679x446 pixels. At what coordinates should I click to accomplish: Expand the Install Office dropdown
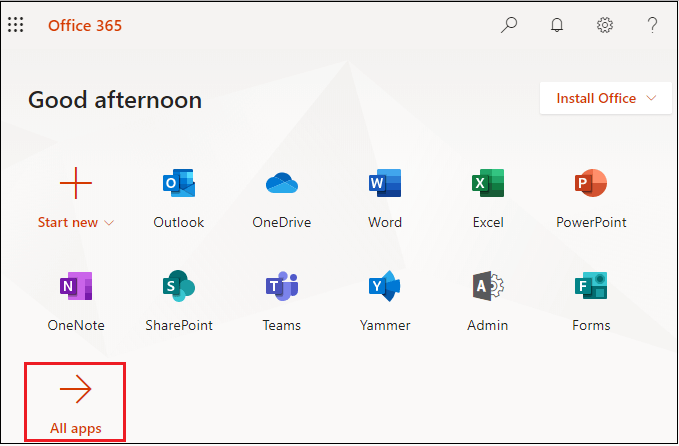tap(605, 98)
